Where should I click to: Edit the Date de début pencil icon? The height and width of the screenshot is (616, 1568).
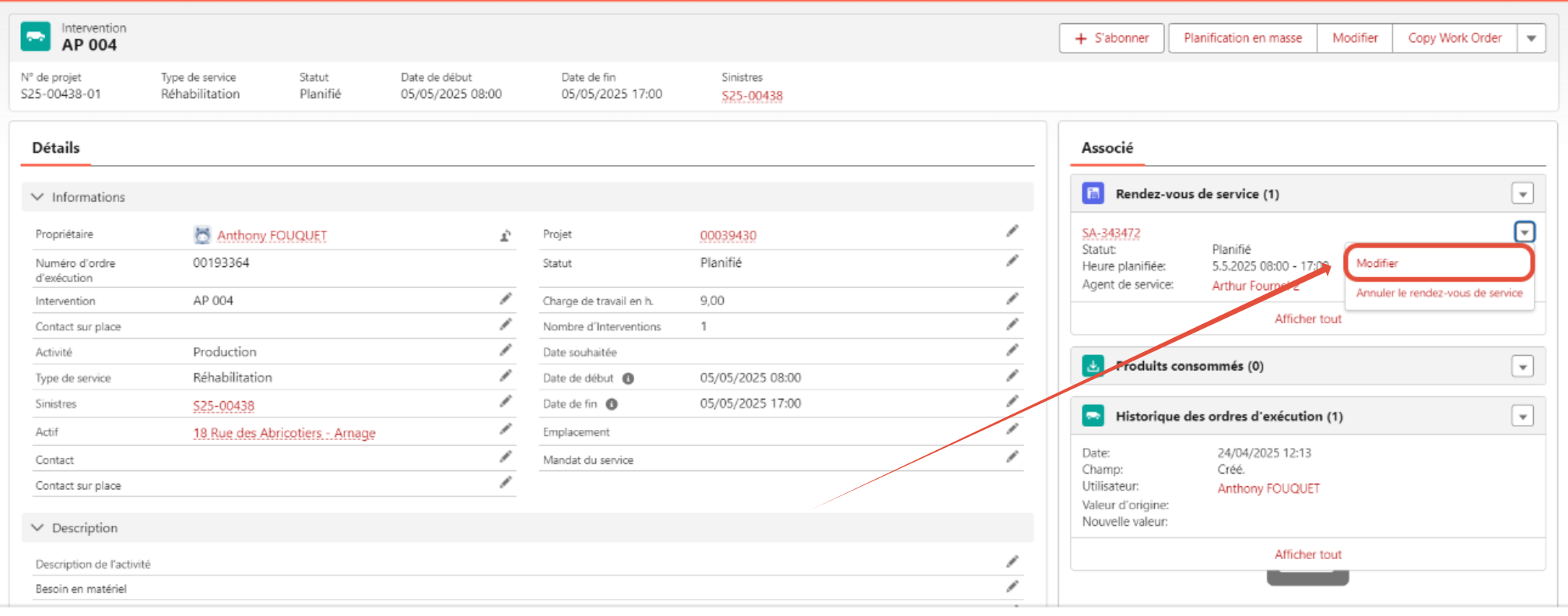(x=1012, y=376)
